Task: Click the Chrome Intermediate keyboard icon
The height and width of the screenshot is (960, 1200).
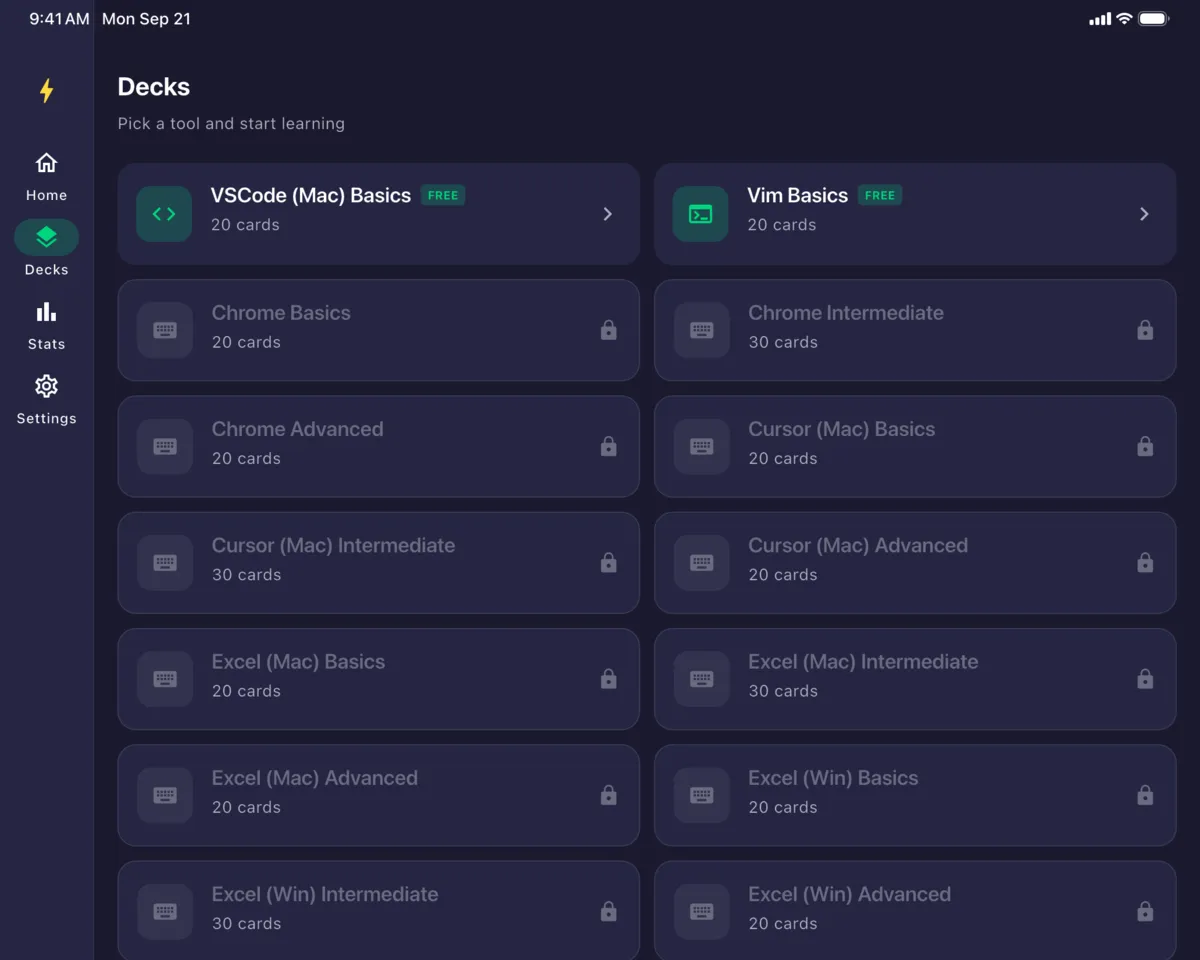Action: (702, 330)
